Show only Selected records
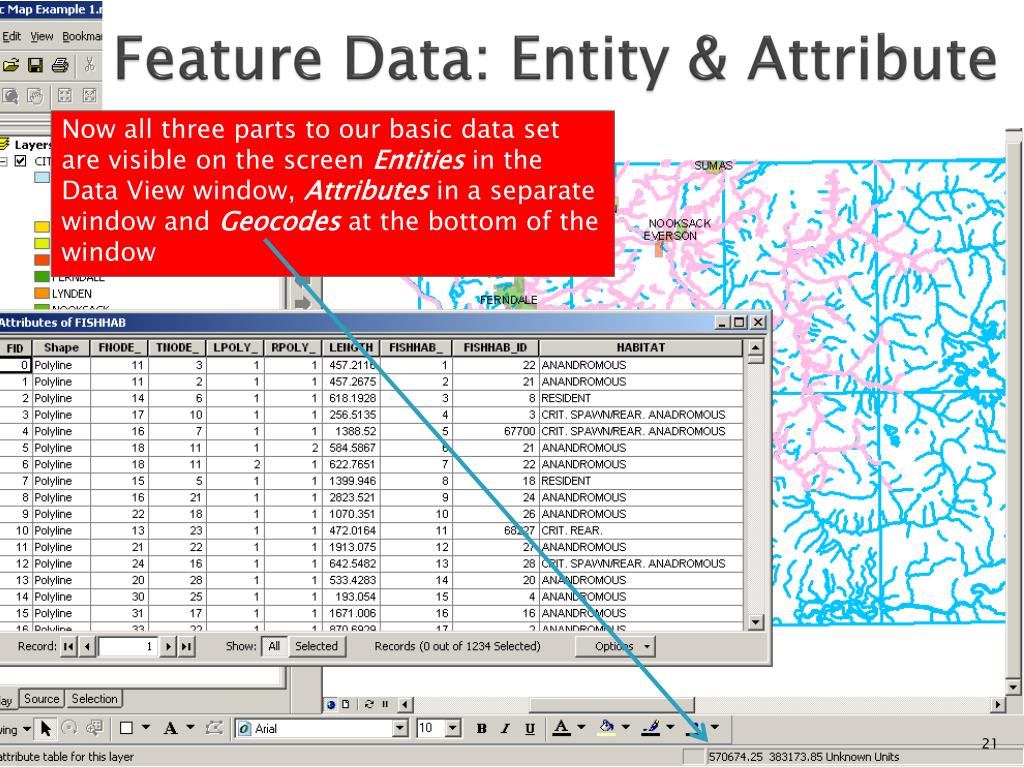The image size is (1024, 768). (x=316, y=646)
